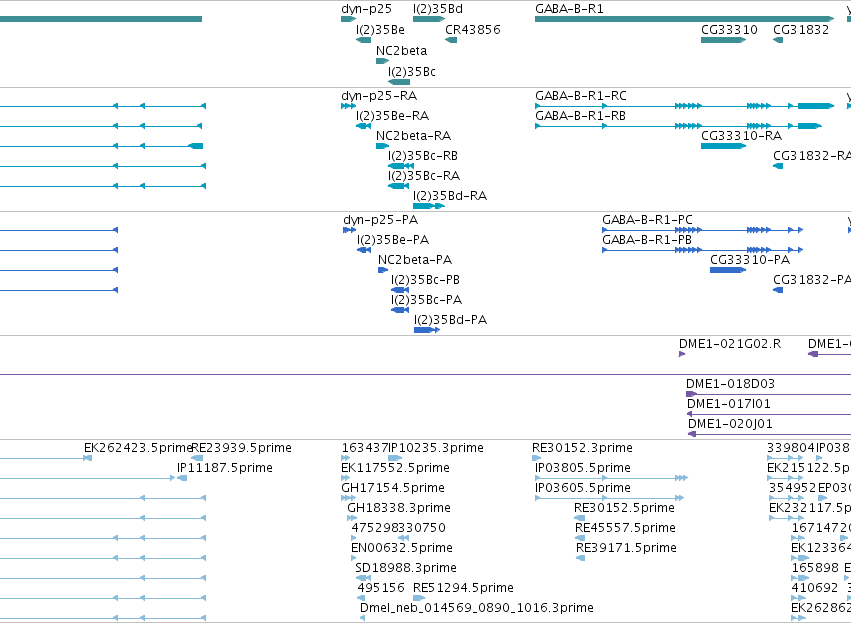Select protein dyn-p25-PA

click(x=380, y=220)
